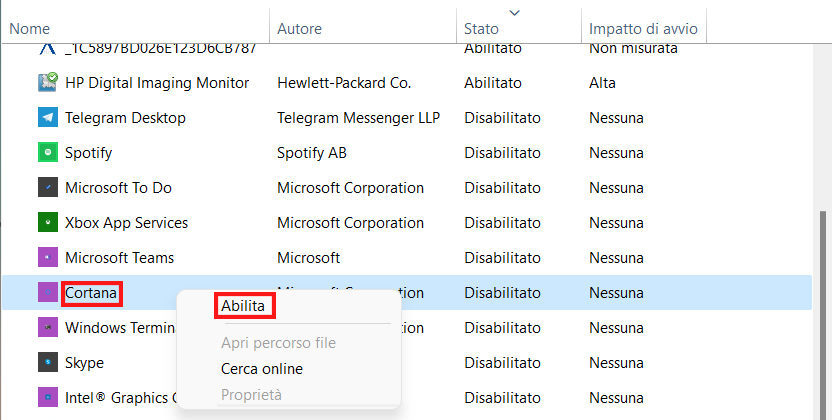Click the Intel Graphics icon

point(48,398)
